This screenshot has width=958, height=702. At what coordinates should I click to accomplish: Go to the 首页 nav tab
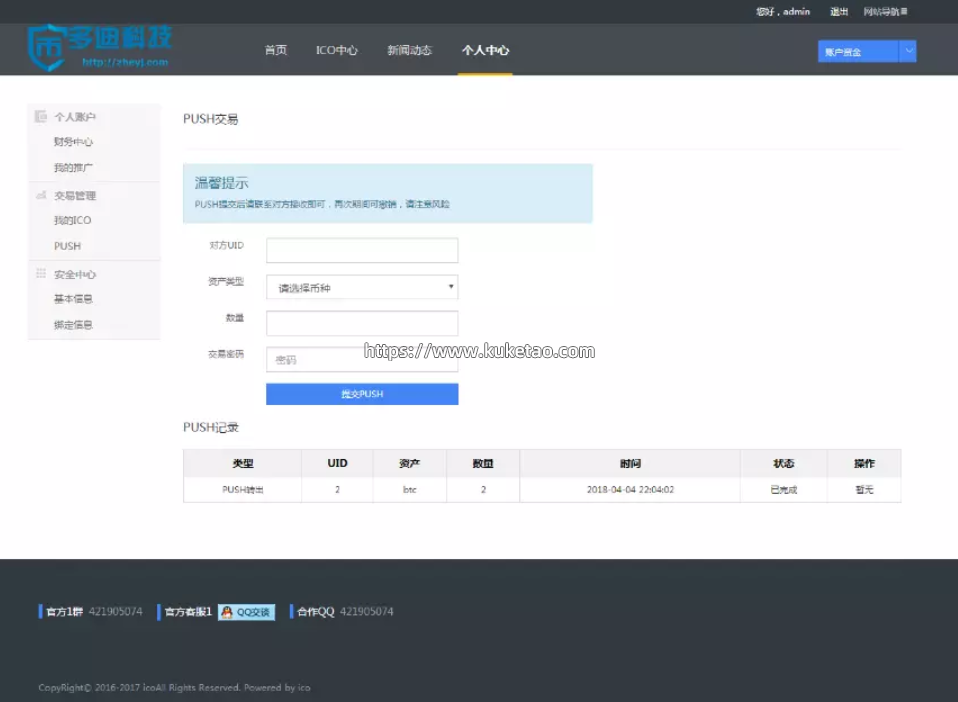pyautogui.click(x=275, y=50)
